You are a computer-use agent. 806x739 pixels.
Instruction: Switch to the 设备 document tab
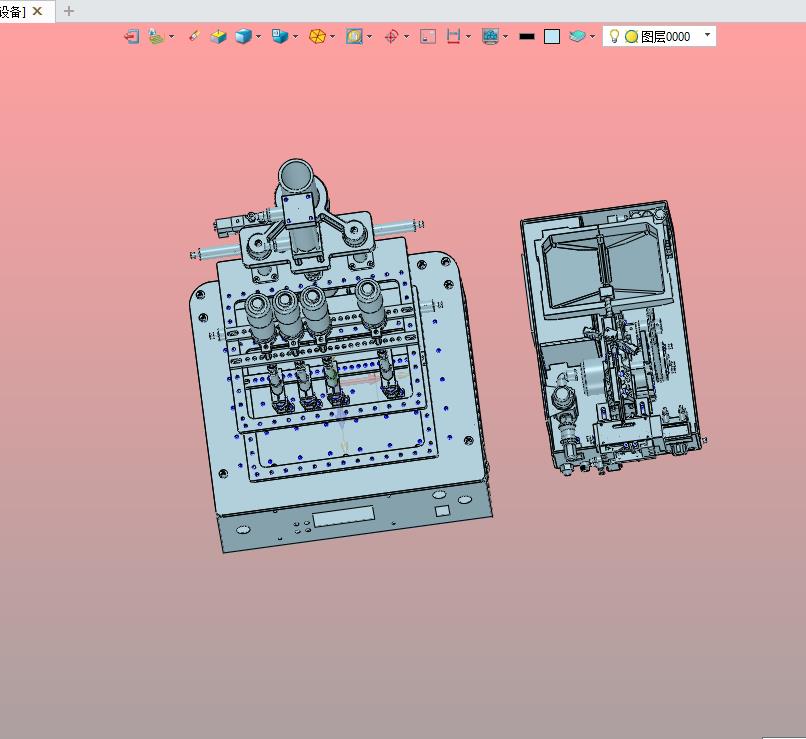pos(13,11)
